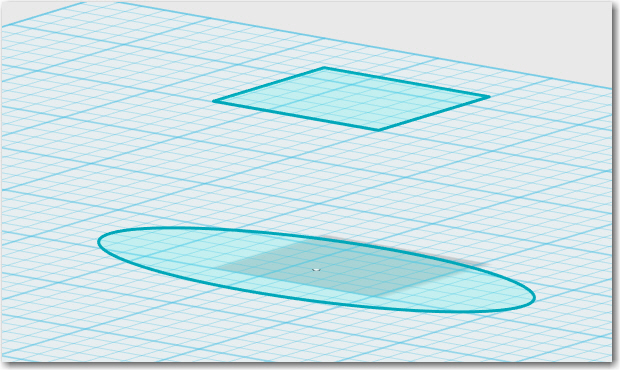Click the rectangle's bottom corner vertex
This screenshot has height=370, width=620.
tap(379, 129)
